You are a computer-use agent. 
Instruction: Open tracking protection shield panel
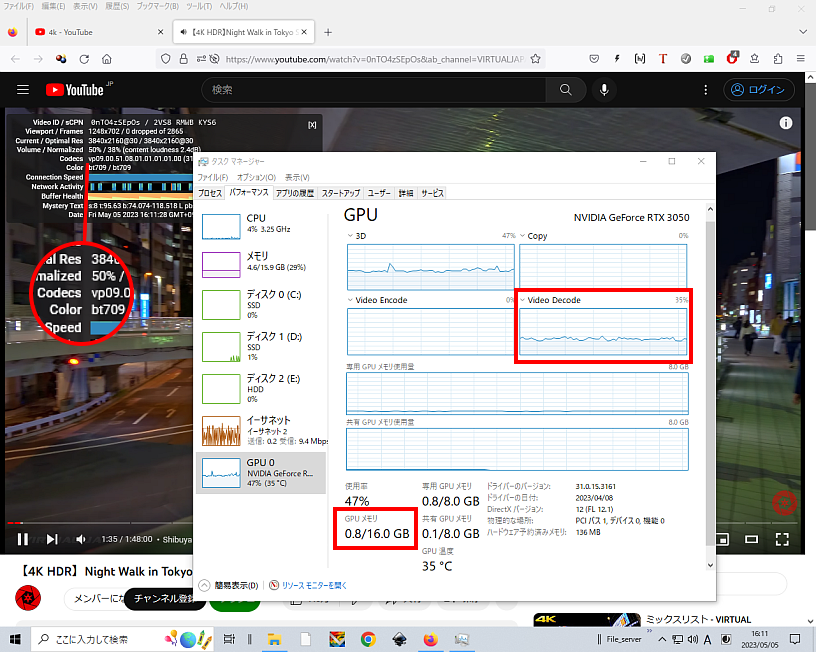(165, 59)
